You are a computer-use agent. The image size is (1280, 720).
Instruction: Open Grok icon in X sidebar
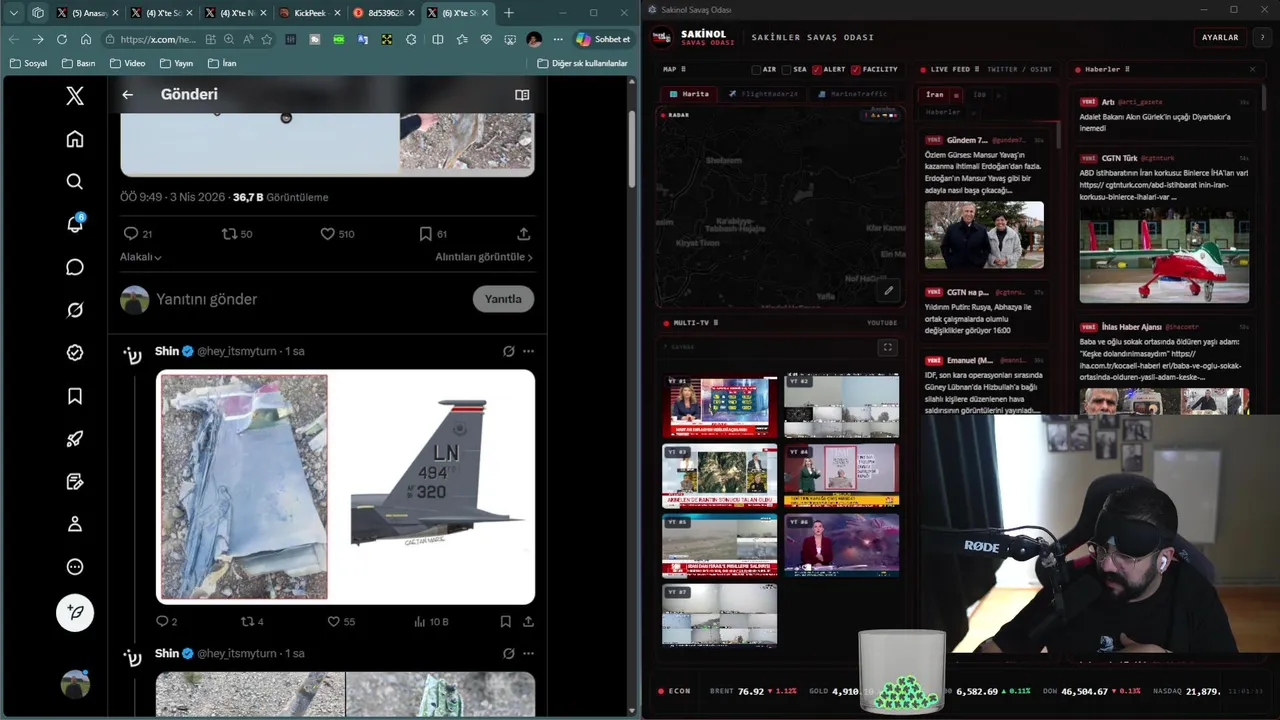75,310
